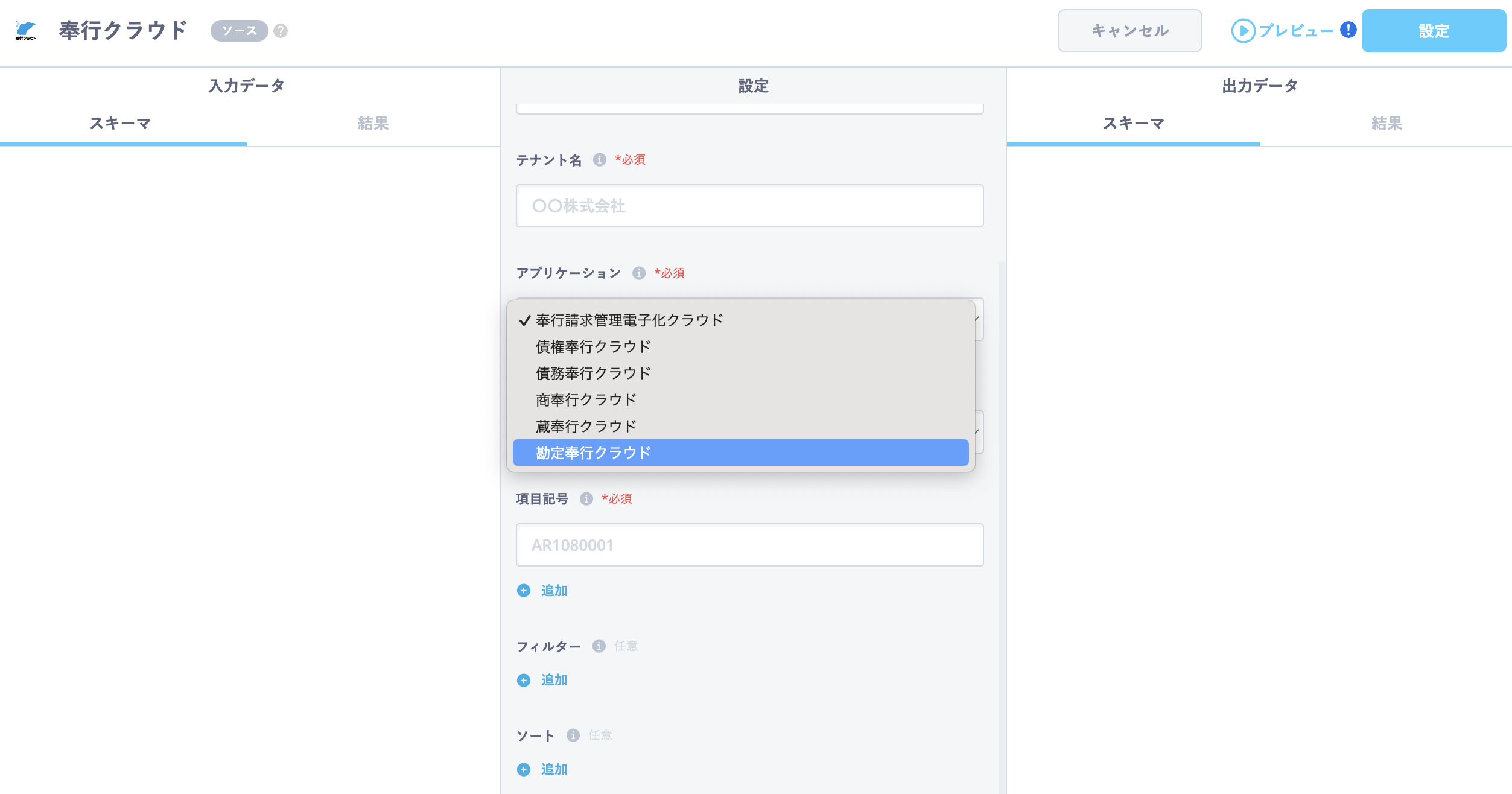Select 債権奉行クラウド option
The width and height of the screenshot is (1512, 794).
coord(741,346)
